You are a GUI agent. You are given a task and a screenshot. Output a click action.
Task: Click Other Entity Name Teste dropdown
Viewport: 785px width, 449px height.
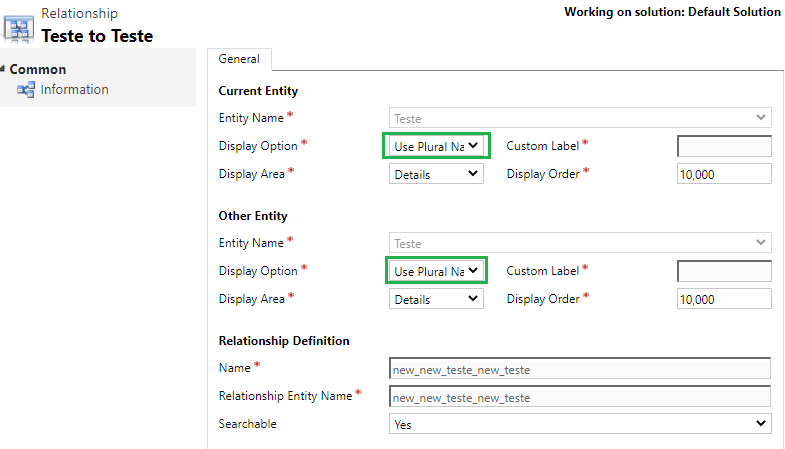point(580,243)
